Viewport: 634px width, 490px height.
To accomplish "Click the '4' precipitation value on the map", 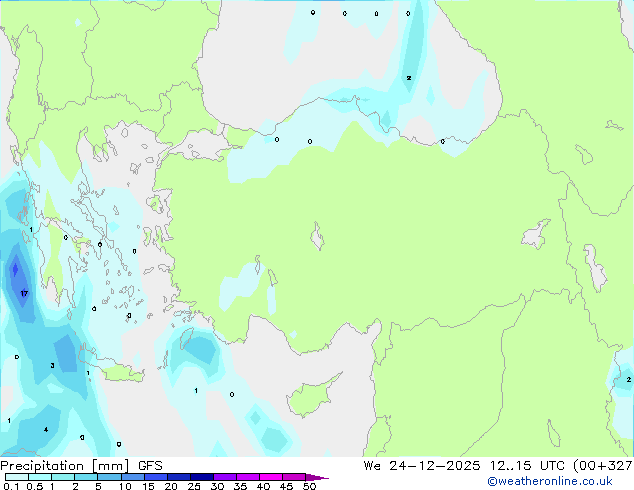I will tap(46, 429).
